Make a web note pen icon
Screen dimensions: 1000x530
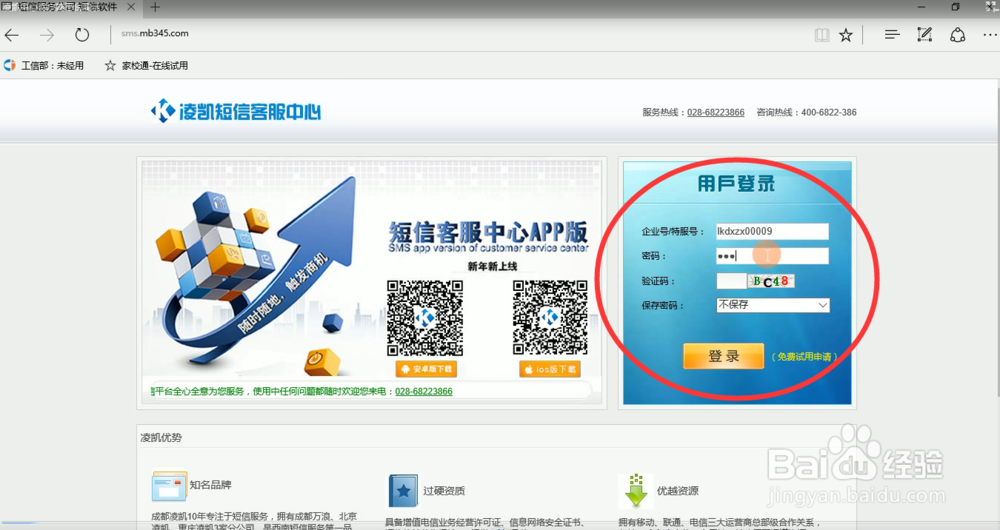pyautogui.click(x=924, y=34)
